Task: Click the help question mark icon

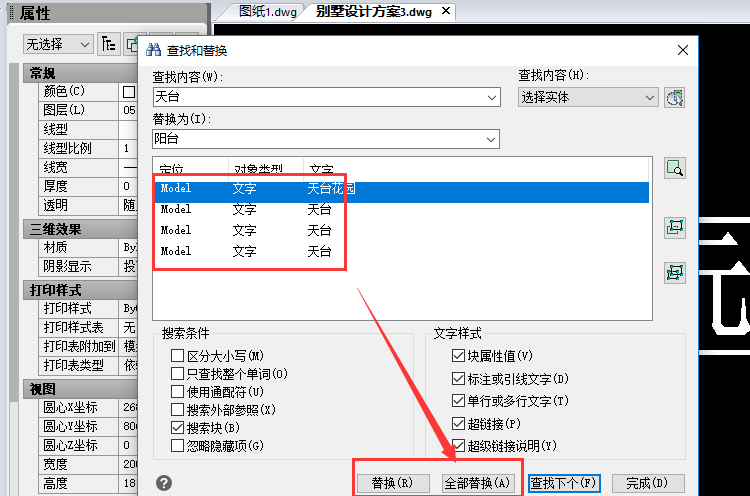Action: coord(164,483)
